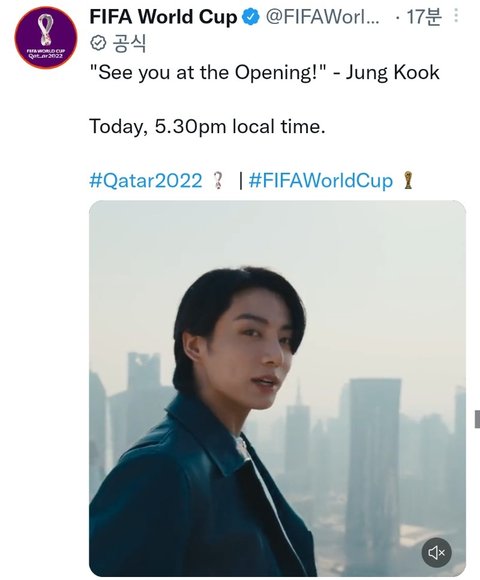Click the Qatar 2022 emblem emoji

pos(219,181)
